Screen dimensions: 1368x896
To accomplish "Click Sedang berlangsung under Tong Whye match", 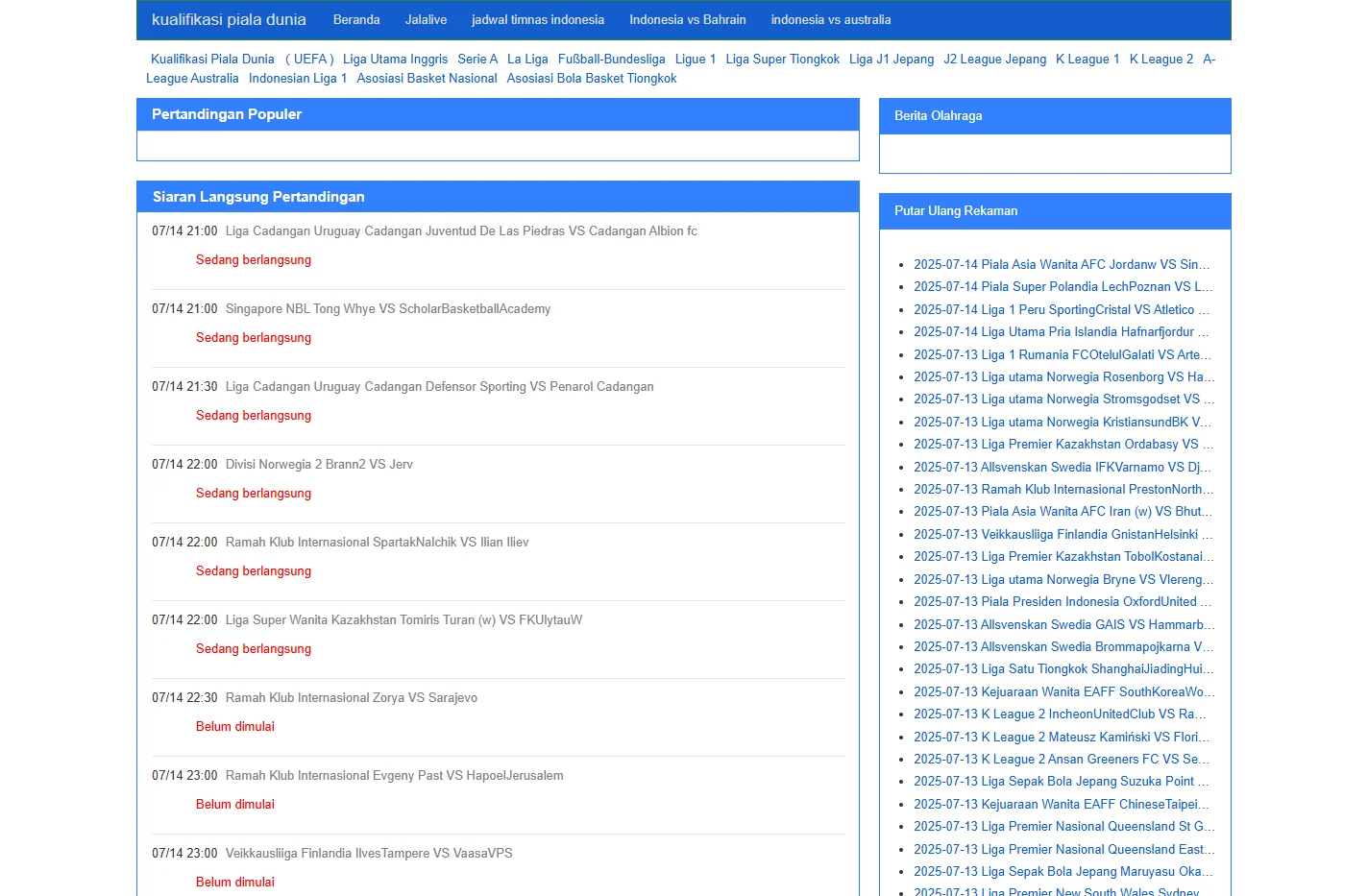I will (254, 337).
